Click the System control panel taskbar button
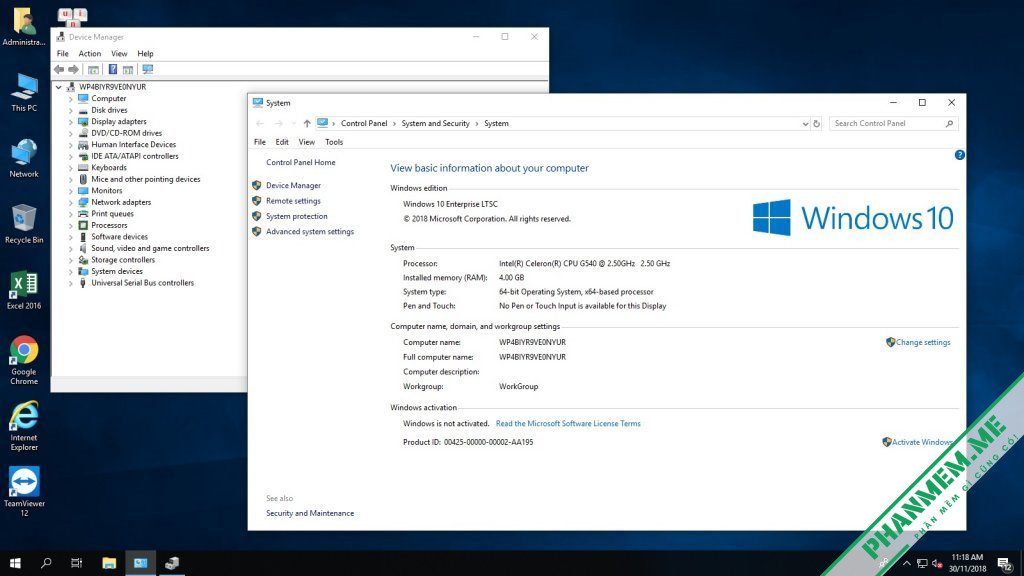Screen dimensions: 1024x576 point(140,563)
